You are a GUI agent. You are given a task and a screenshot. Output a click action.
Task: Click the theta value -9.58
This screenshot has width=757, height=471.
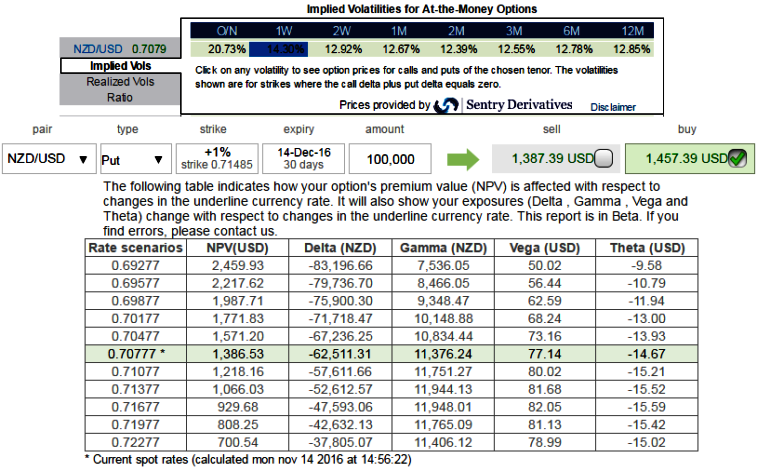647,265
